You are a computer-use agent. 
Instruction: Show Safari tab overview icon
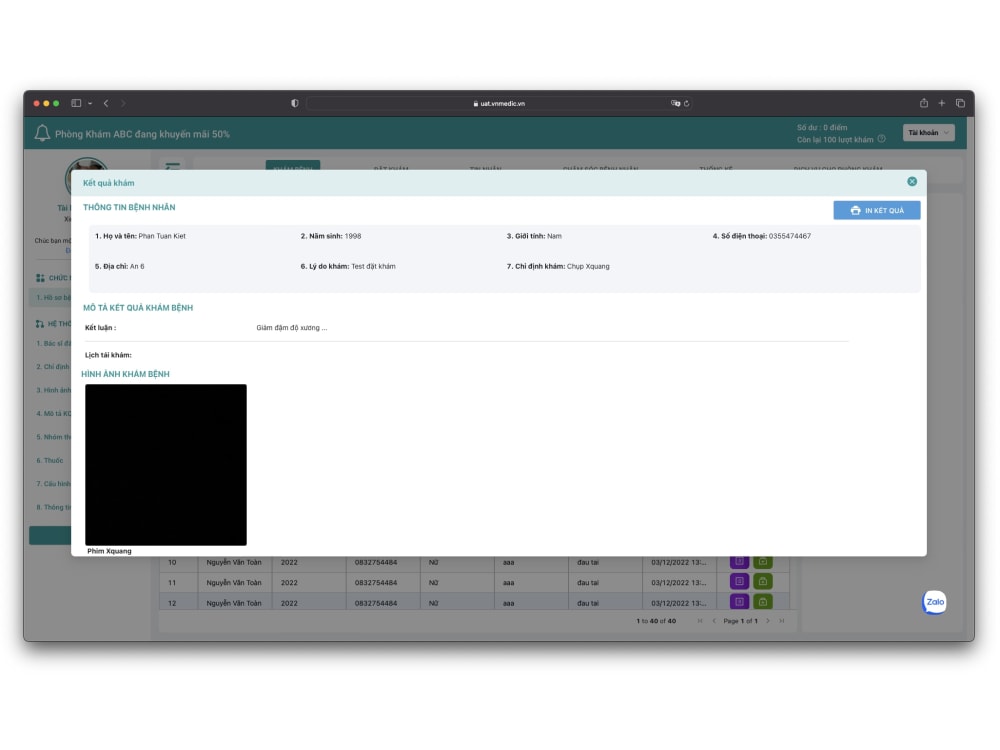(x=960, y=103)
